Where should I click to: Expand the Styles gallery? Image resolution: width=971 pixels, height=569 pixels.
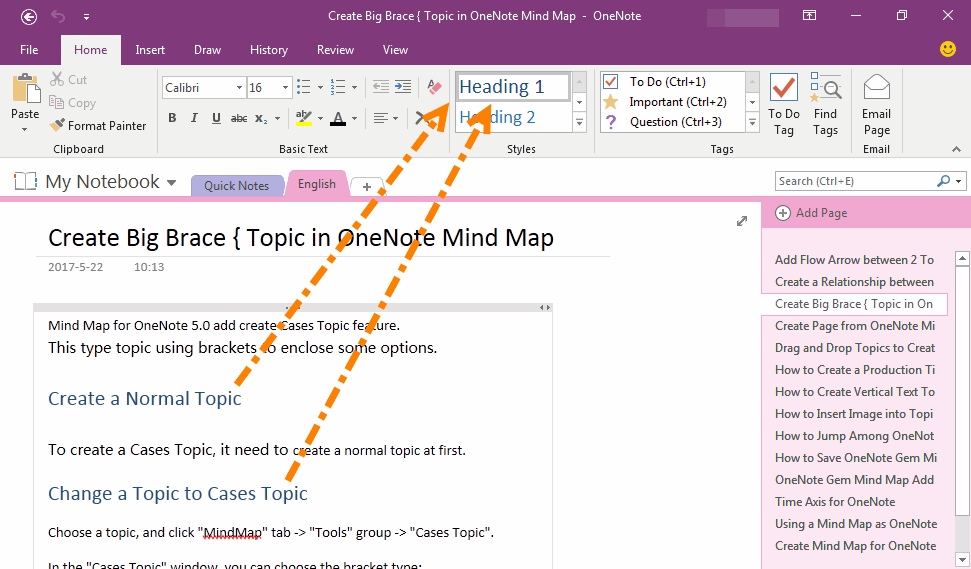(580, 122)
